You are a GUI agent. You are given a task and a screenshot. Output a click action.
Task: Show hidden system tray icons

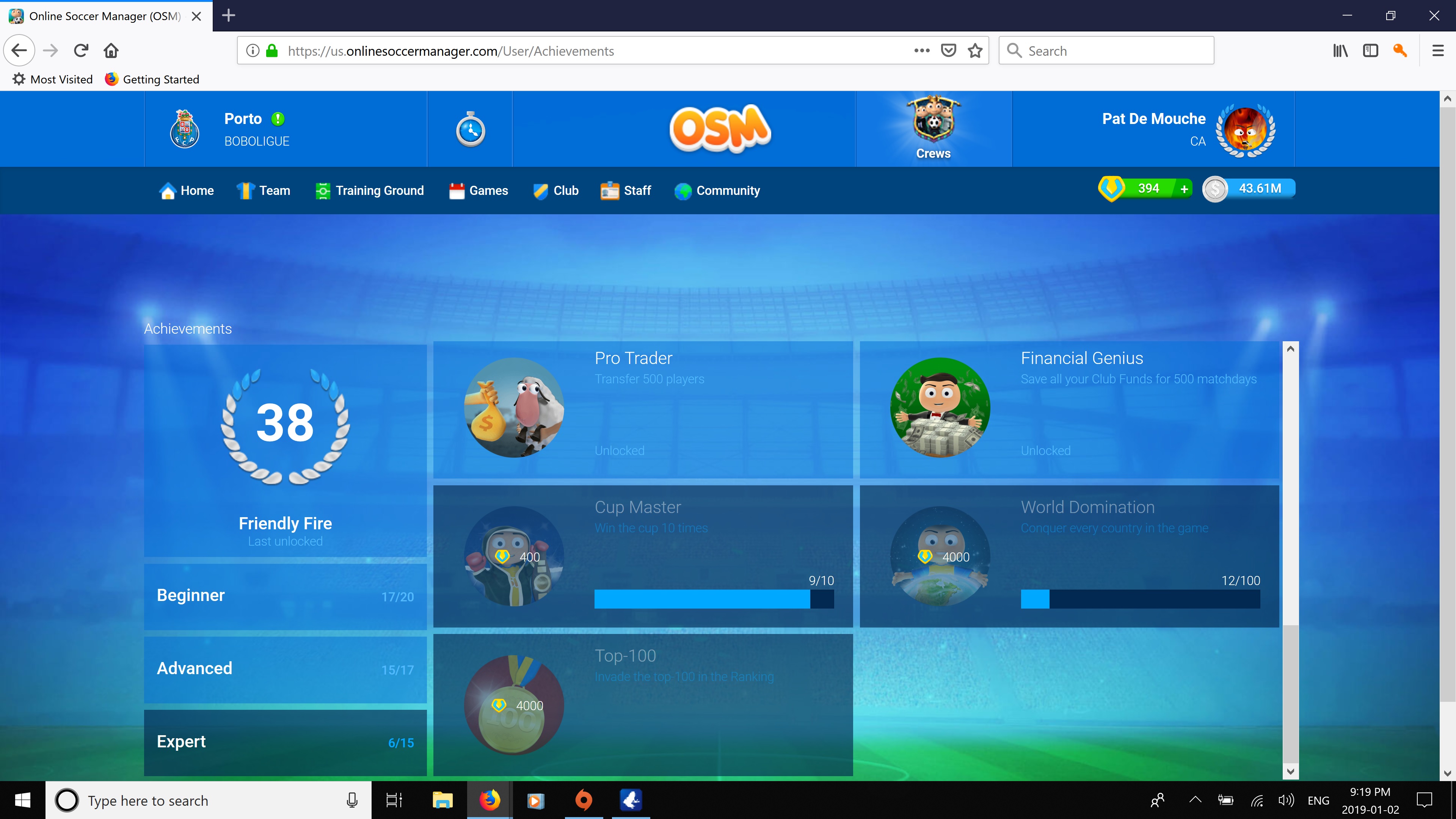(x=1196, y=800)
